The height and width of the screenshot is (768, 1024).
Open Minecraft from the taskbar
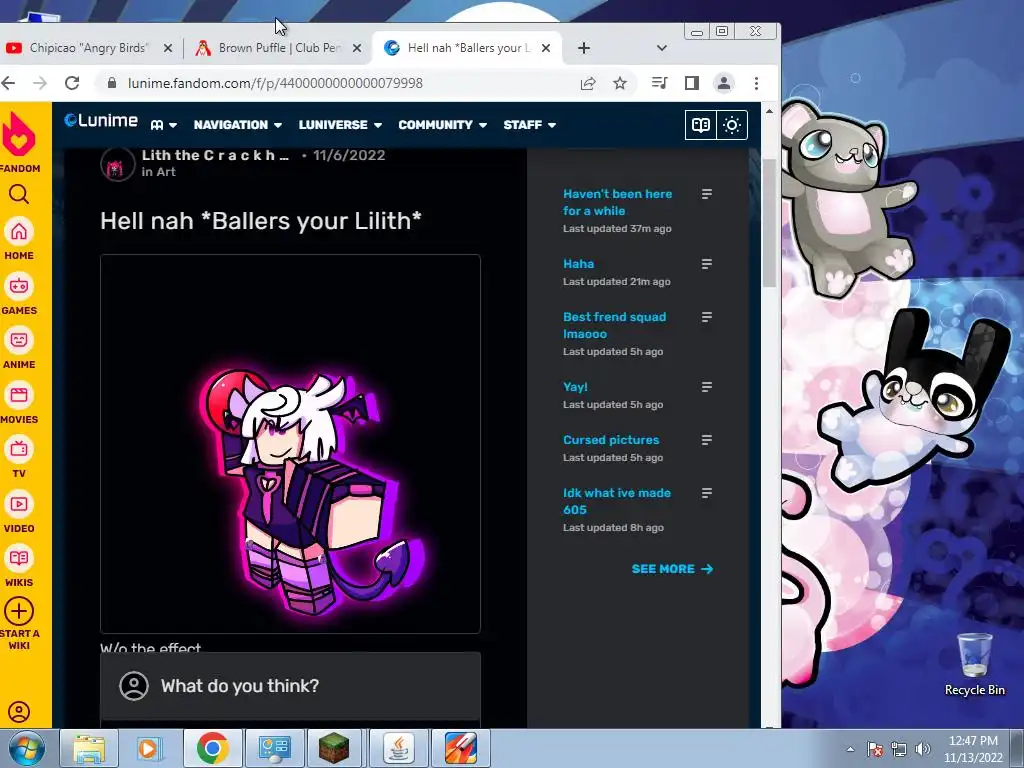(x=334, y=748)
